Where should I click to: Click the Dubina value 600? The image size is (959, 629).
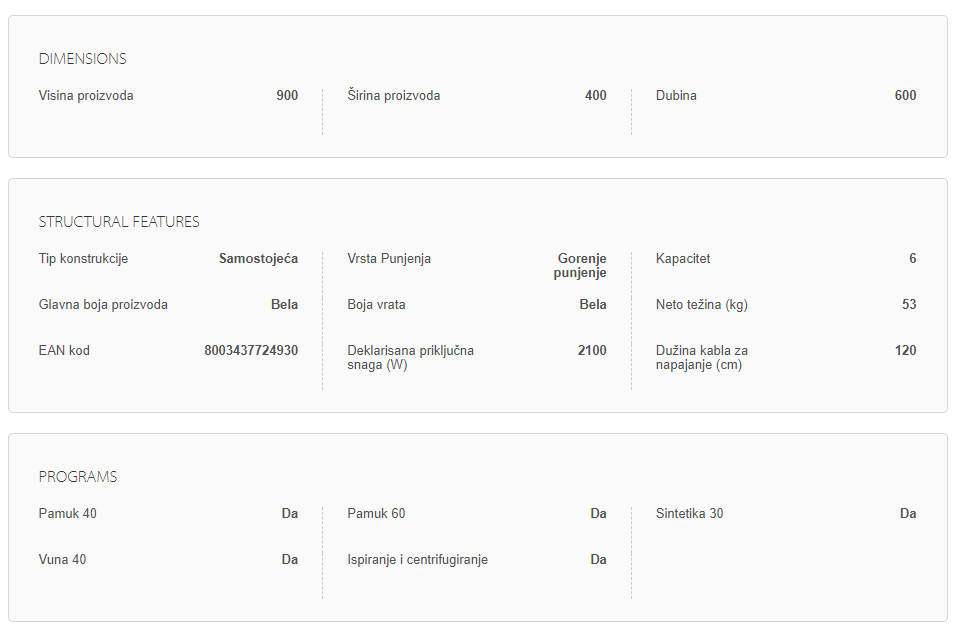coord(905,96)
